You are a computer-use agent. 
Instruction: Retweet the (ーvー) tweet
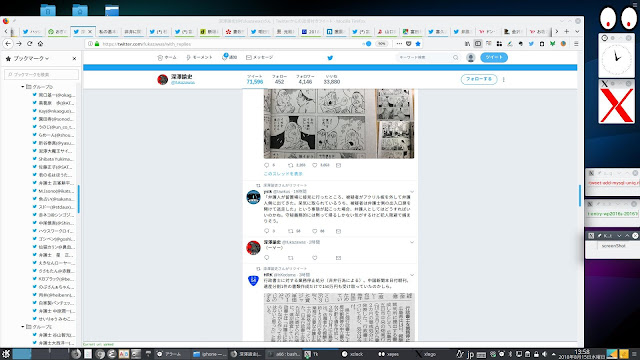pos(291,258)
